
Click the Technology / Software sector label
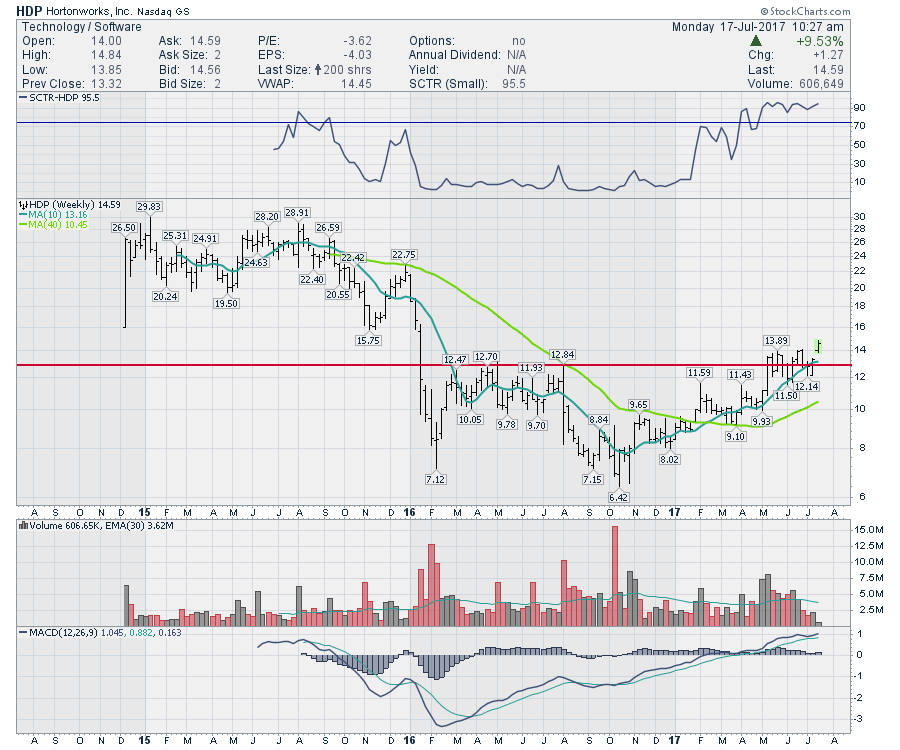pos(82,27)
